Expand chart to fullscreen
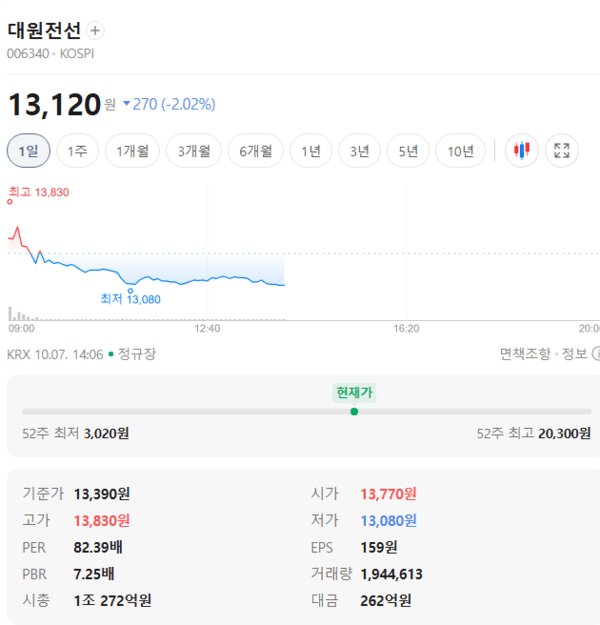 [x=562, y=151]
